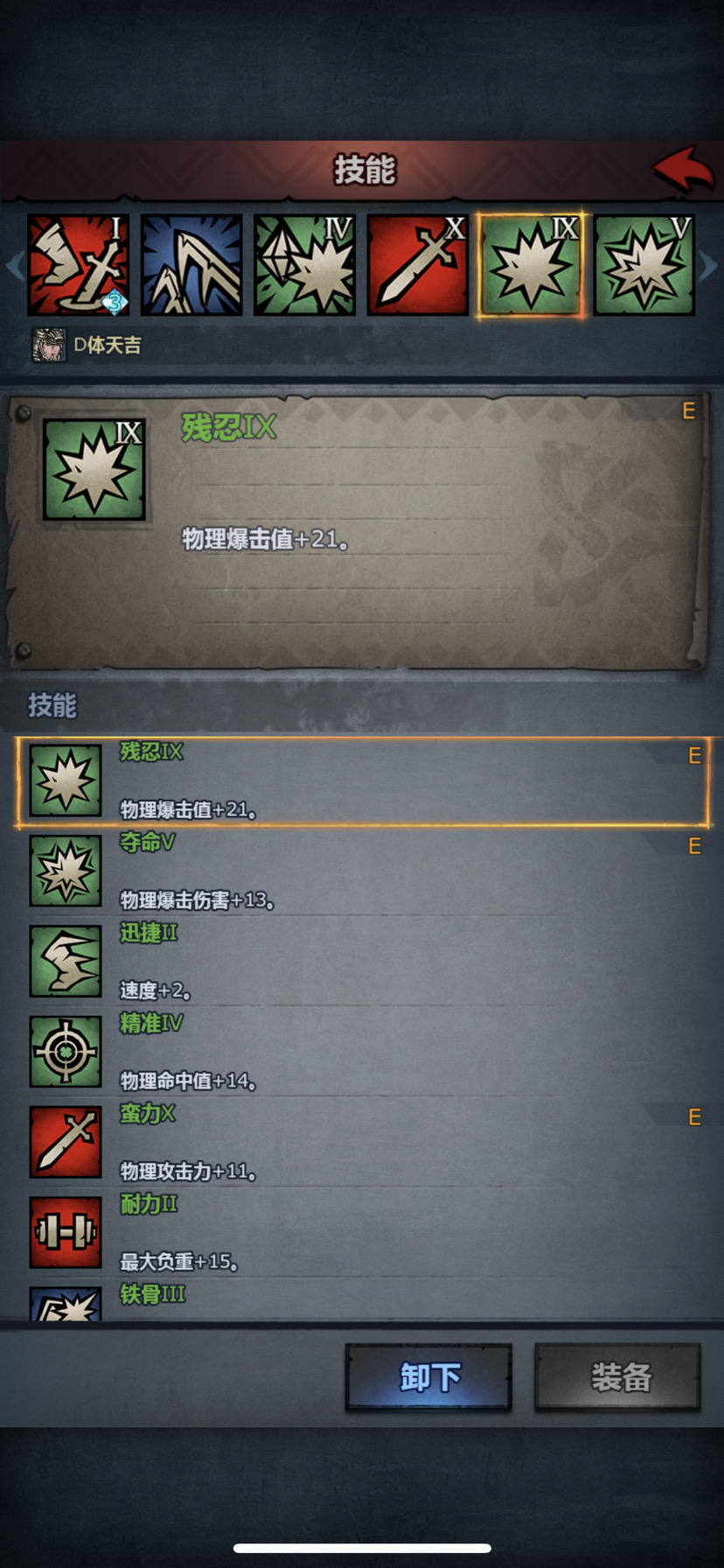Tap the D体天吉 character portrait

[x=49, y=345]
